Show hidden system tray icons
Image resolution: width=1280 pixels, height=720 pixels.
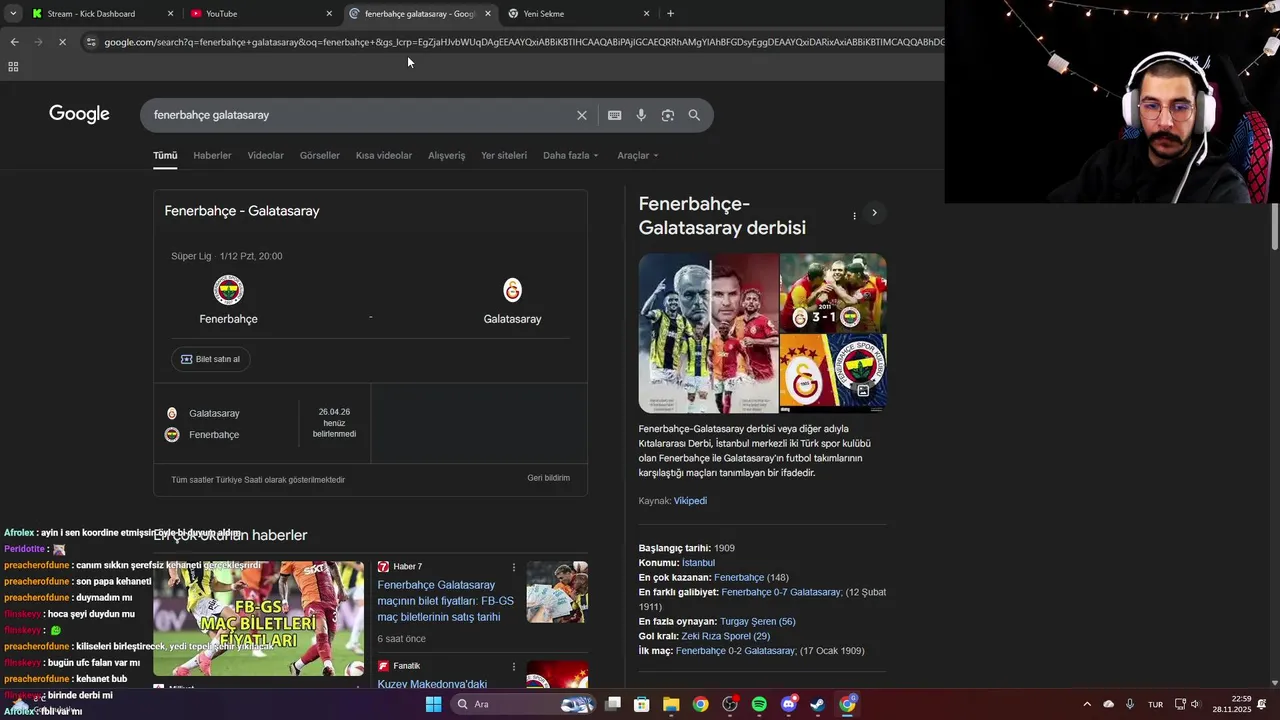[x=1087, y=704]
